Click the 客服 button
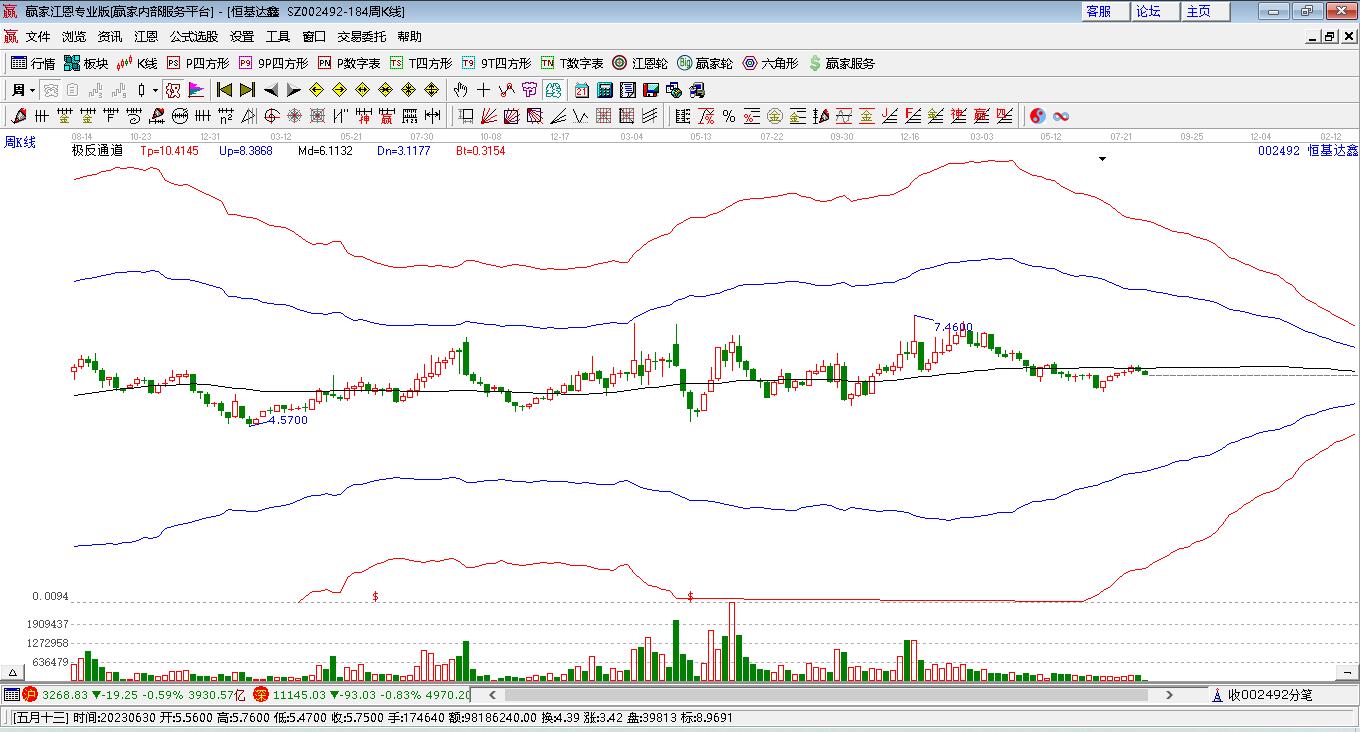 point(1098,11)
